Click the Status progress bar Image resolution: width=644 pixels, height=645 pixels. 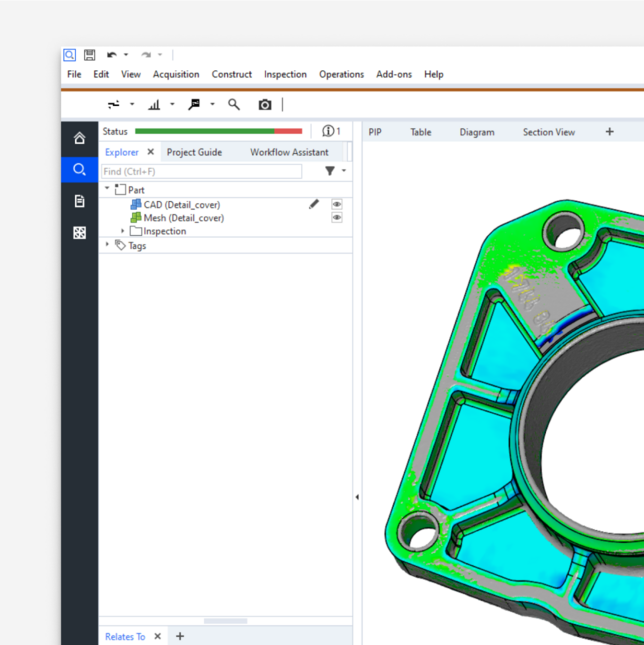[x=218, y=131]
